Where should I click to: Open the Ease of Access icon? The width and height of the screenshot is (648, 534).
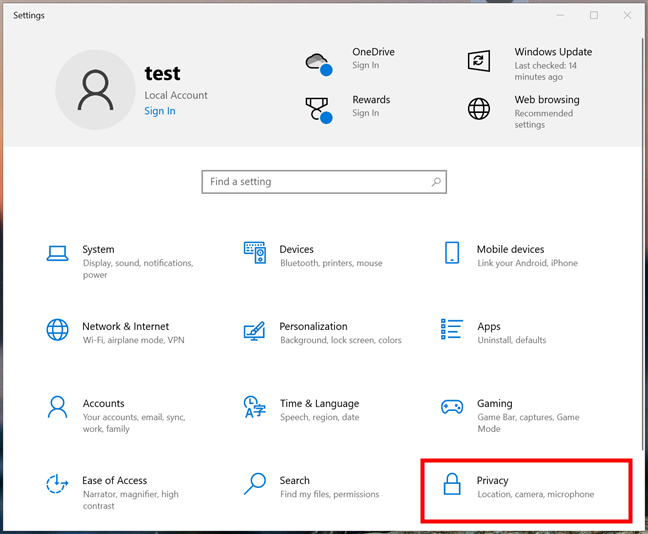[57, 484]
